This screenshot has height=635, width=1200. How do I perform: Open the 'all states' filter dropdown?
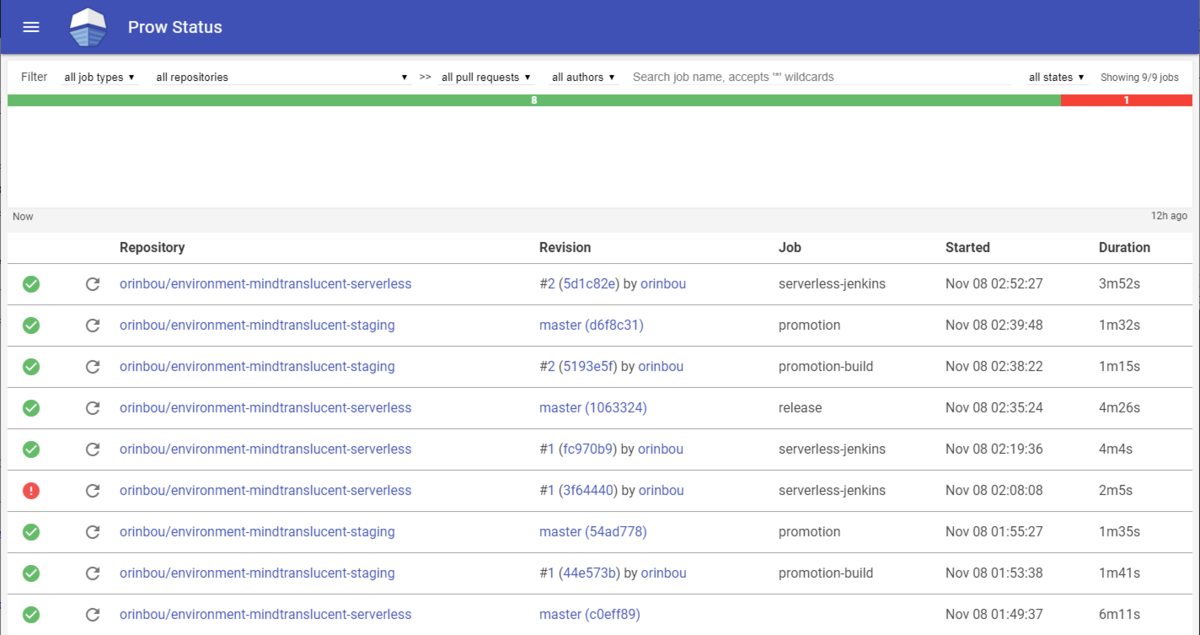tap(1057, 77)
